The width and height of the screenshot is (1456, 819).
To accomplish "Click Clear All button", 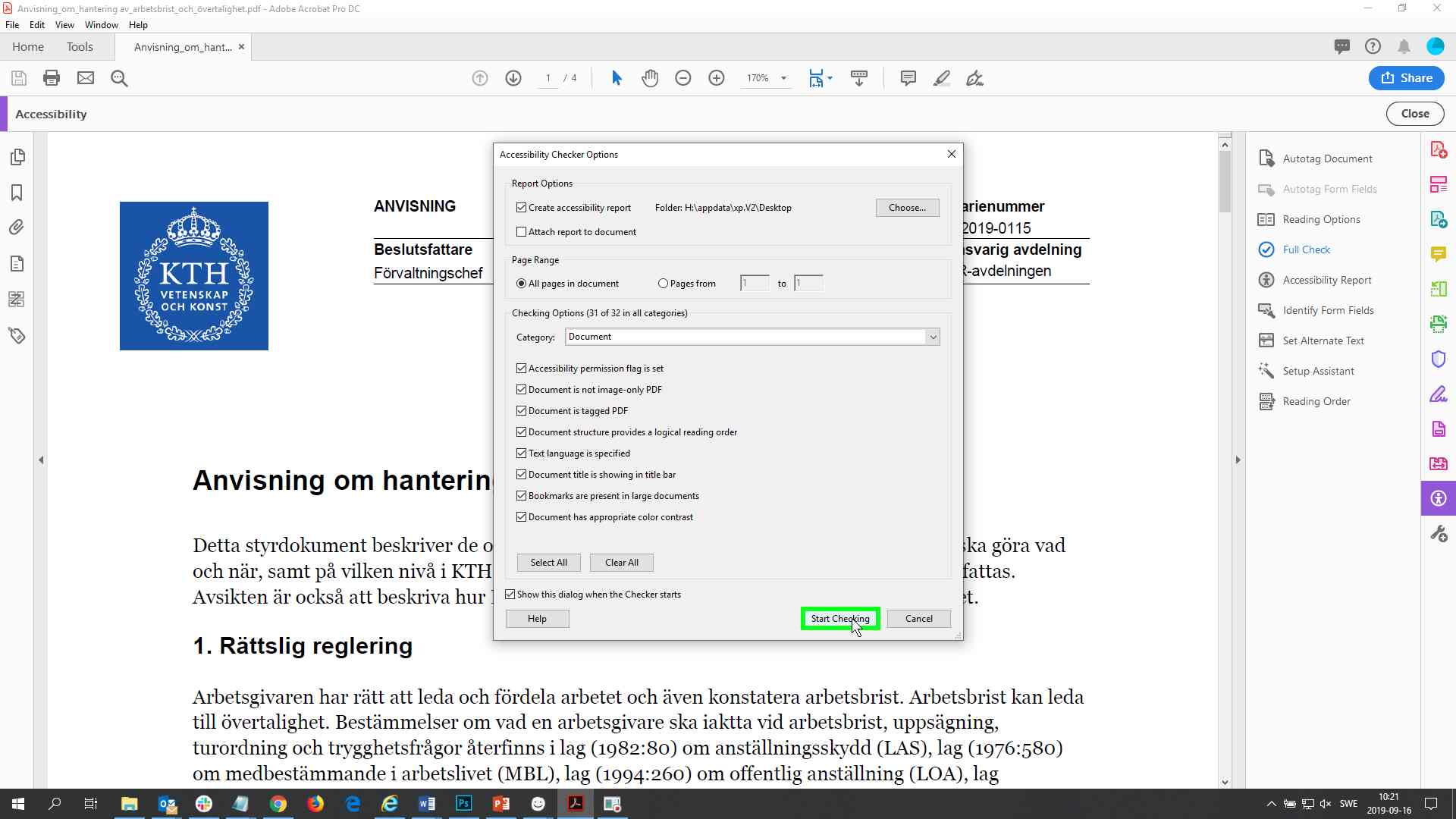I will pyautogui.click(x=622, y=563).
